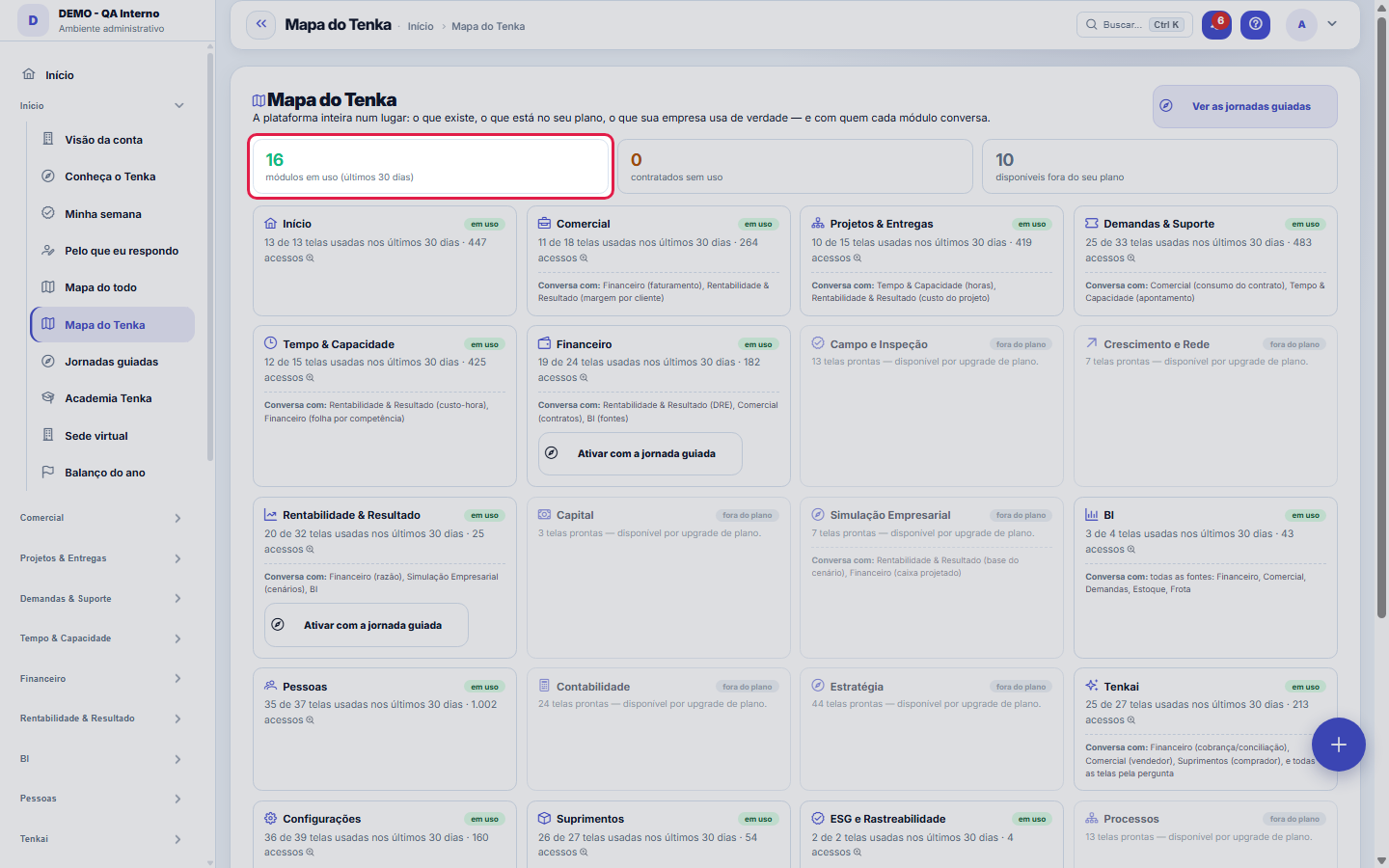Expand the Projetos & Entregas sidebar section
This screenshot has height=868, width=1389.
[178, 558]
